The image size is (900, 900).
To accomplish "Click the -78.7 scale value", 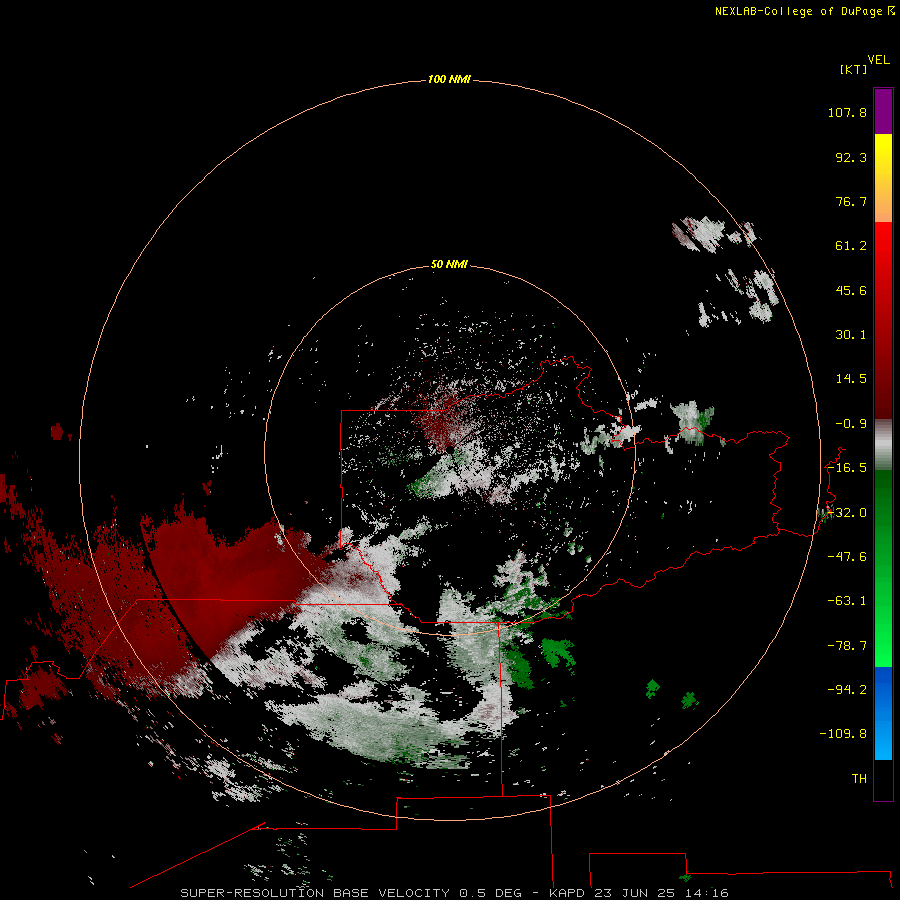I will (x=847, y=646).
